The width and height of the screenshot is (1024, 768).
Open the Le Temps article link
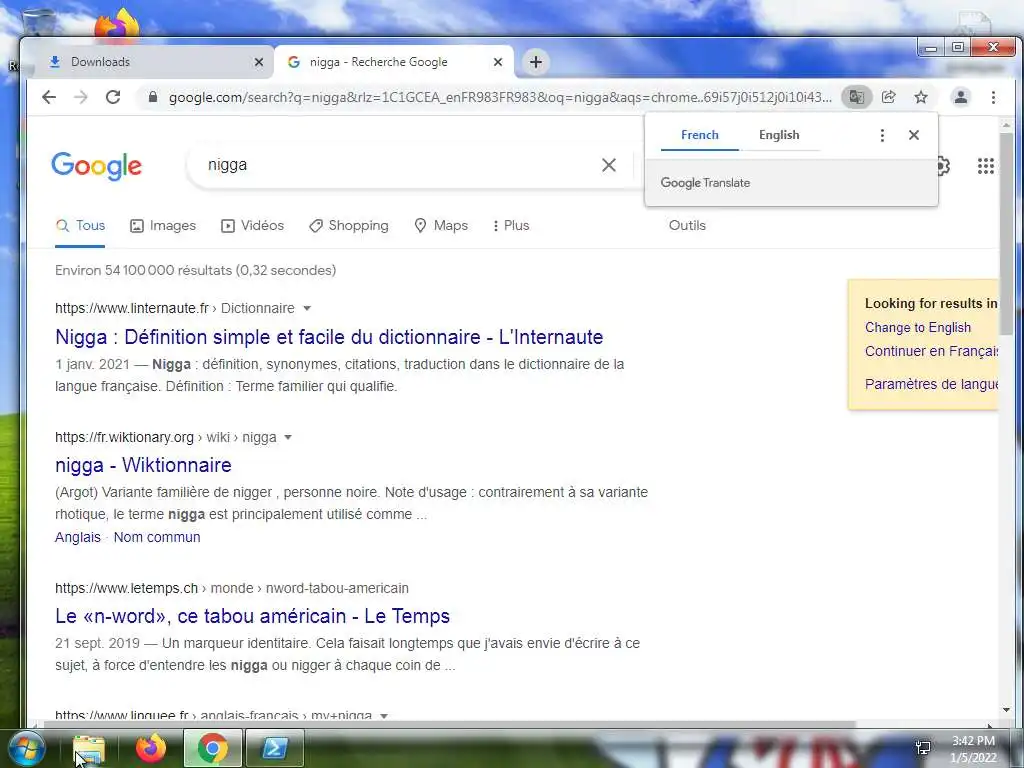coord(253,616)
